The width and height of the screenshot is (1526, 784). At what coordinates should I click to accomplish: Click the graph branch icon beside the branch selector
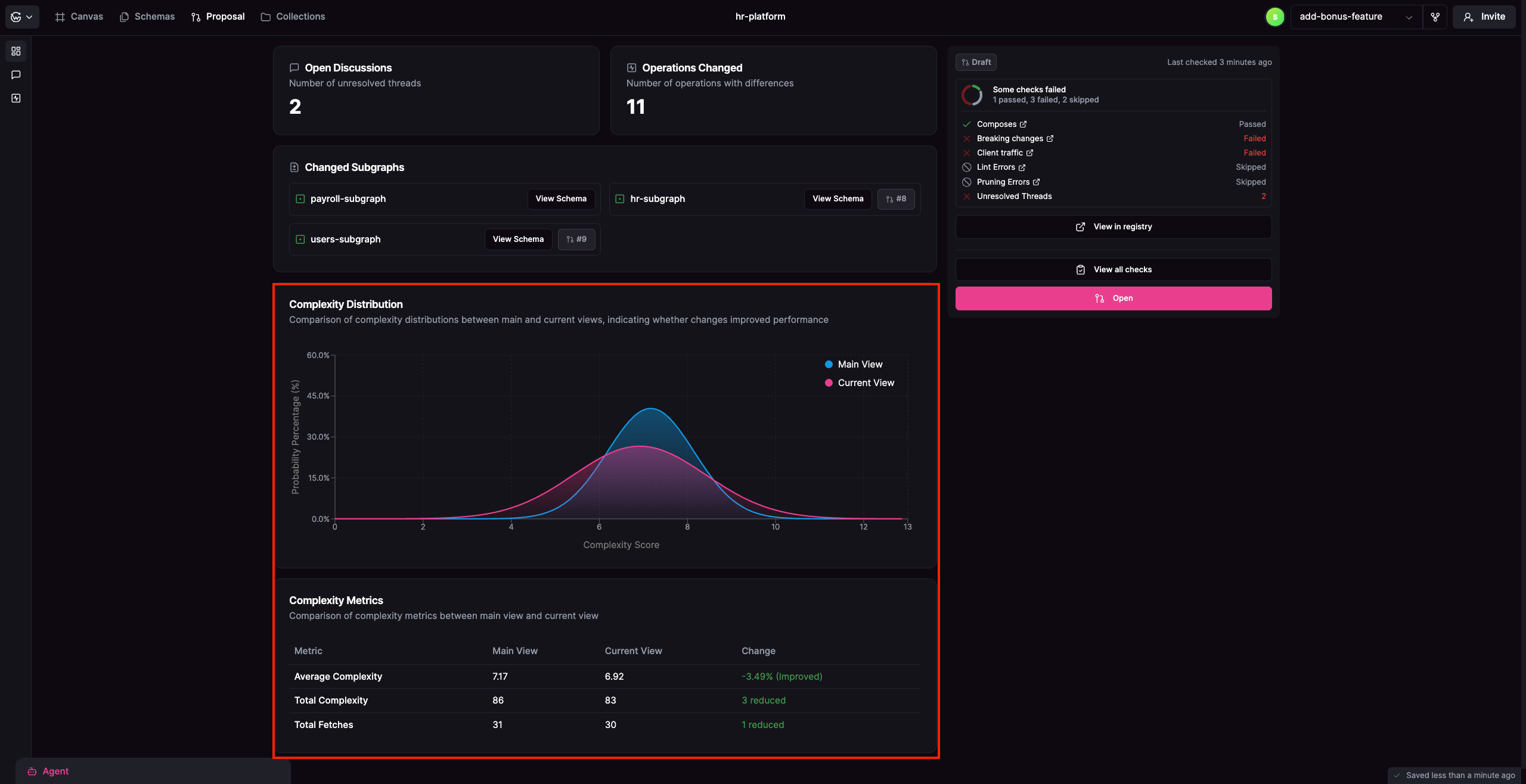coord(1435,17)
